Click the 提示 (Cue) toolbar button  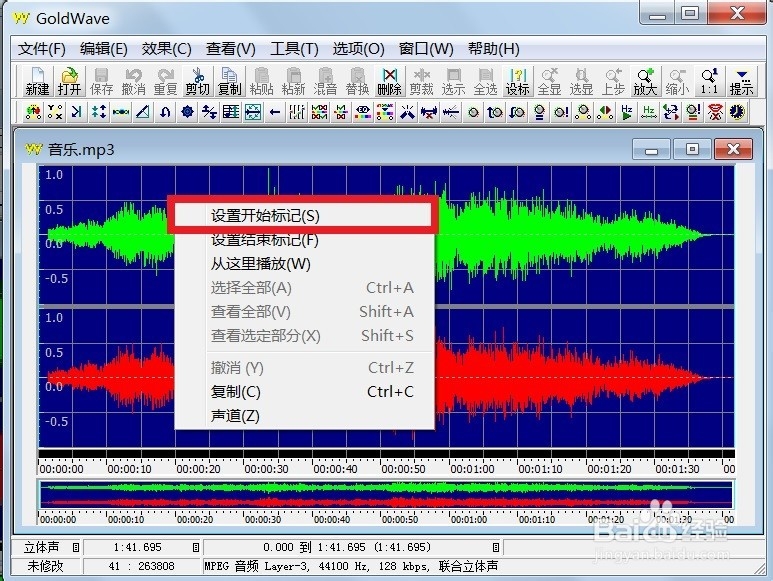point(741,81)
